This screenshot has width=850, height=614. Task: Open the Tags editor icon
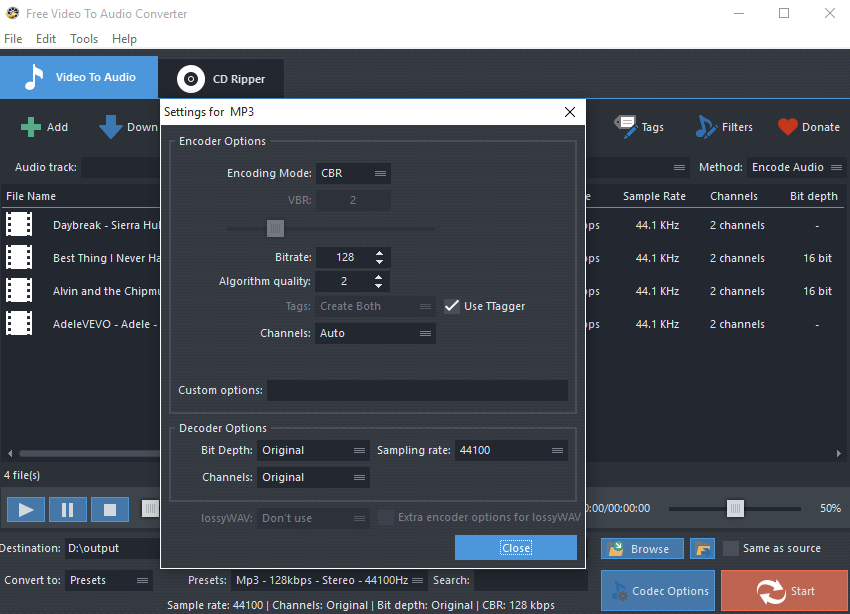tap(627, 127)
